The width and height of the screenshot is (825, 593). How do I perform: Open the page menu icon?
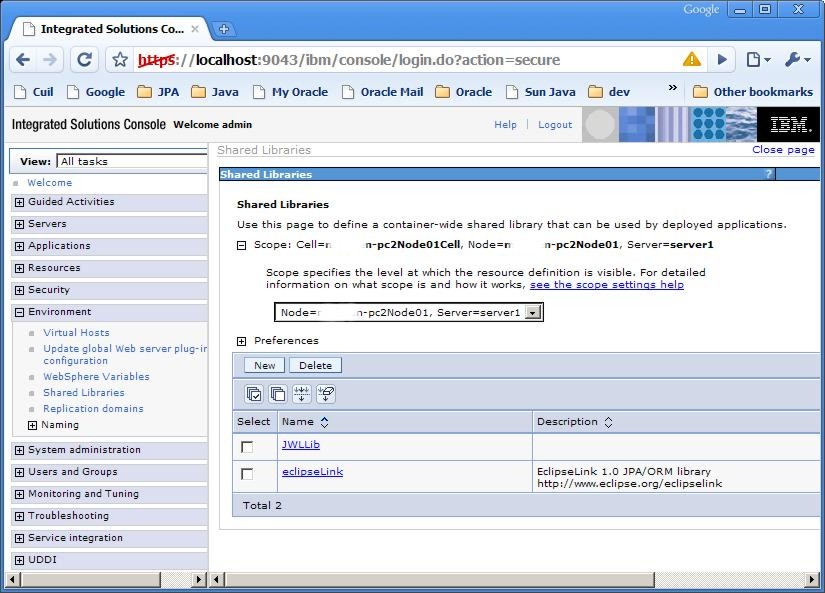tap(758, 59)
